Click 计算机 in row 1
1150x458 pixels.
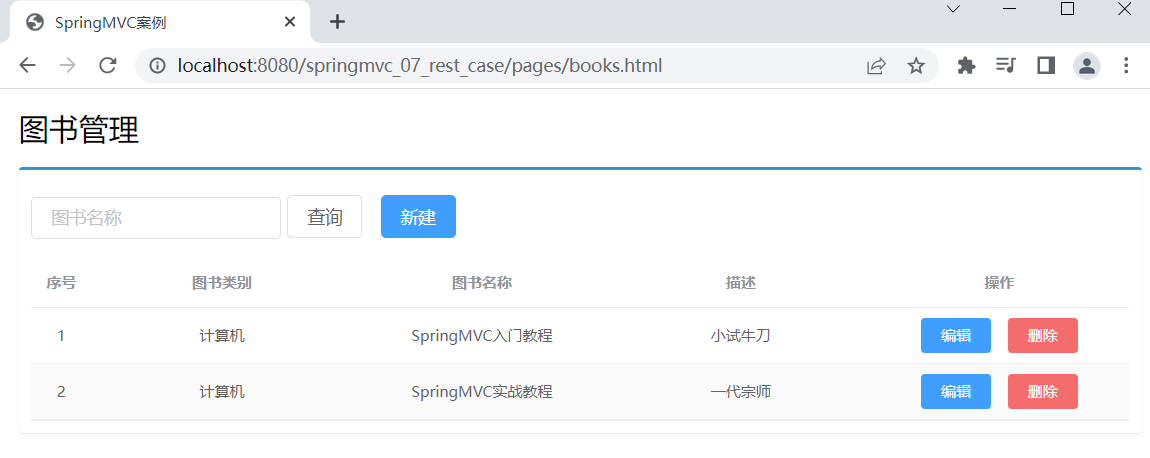pyautogui.click(x=222, y=336)
